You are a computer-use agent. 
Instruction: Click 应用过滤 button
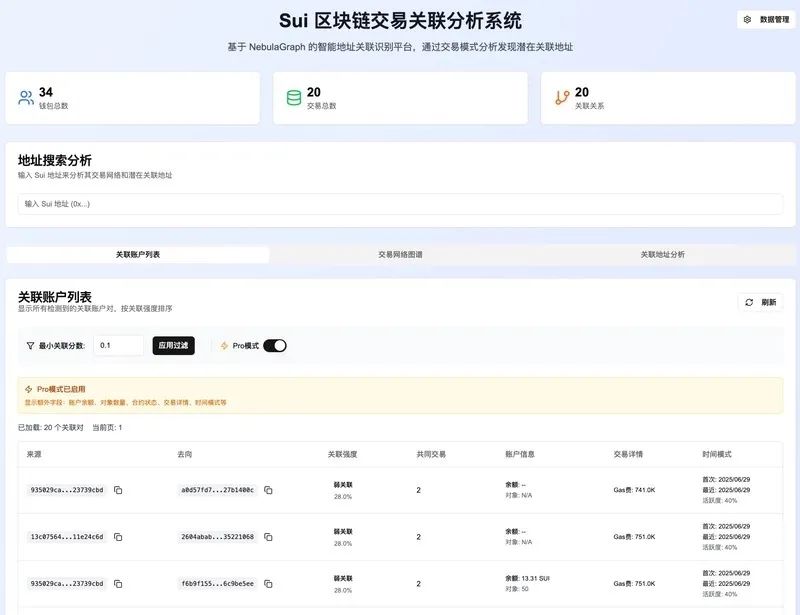pyautogui.click(x=173, y=346)
